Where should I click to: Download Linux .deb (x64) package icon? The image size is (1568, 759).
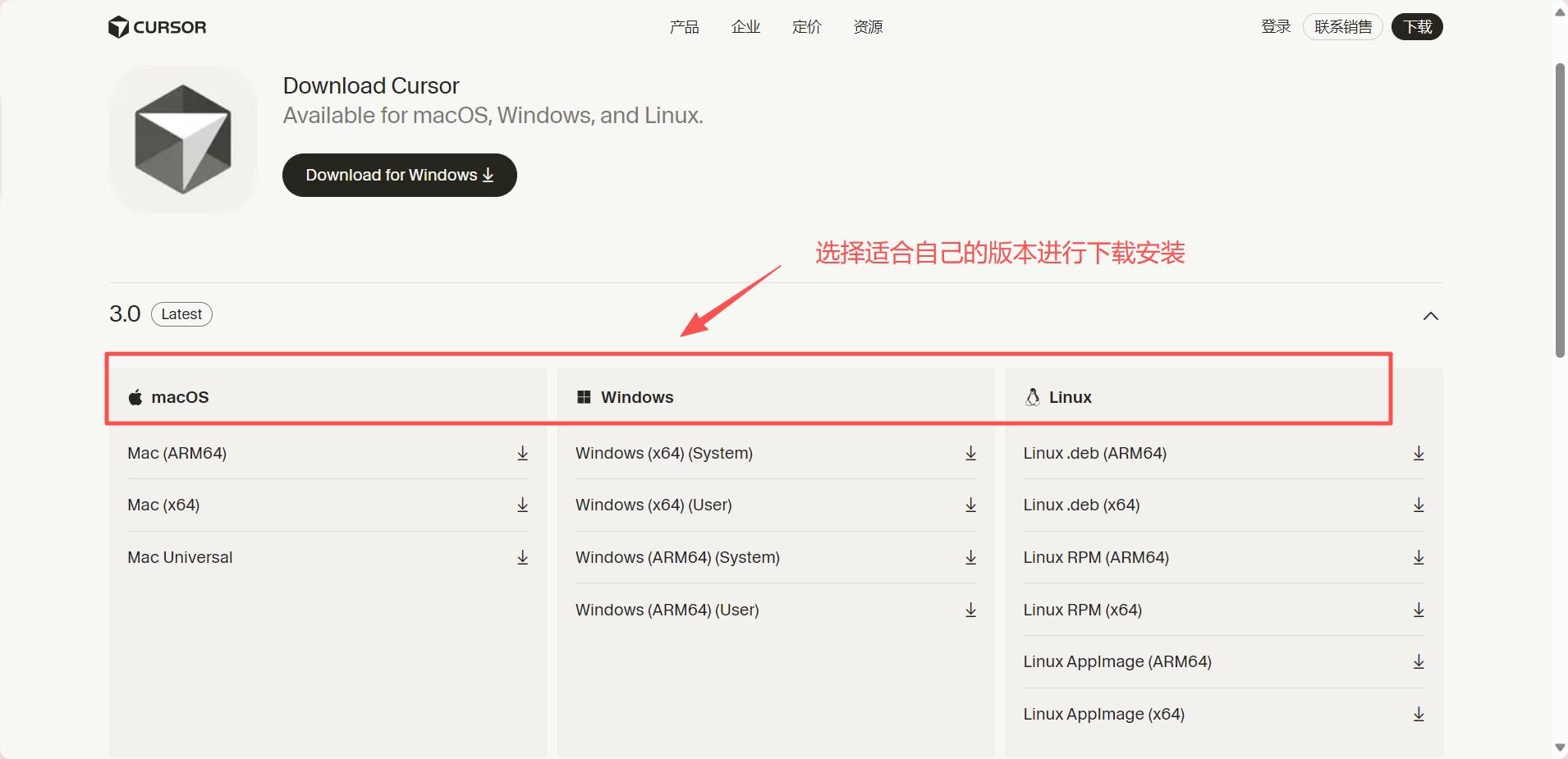(1419, 505)
